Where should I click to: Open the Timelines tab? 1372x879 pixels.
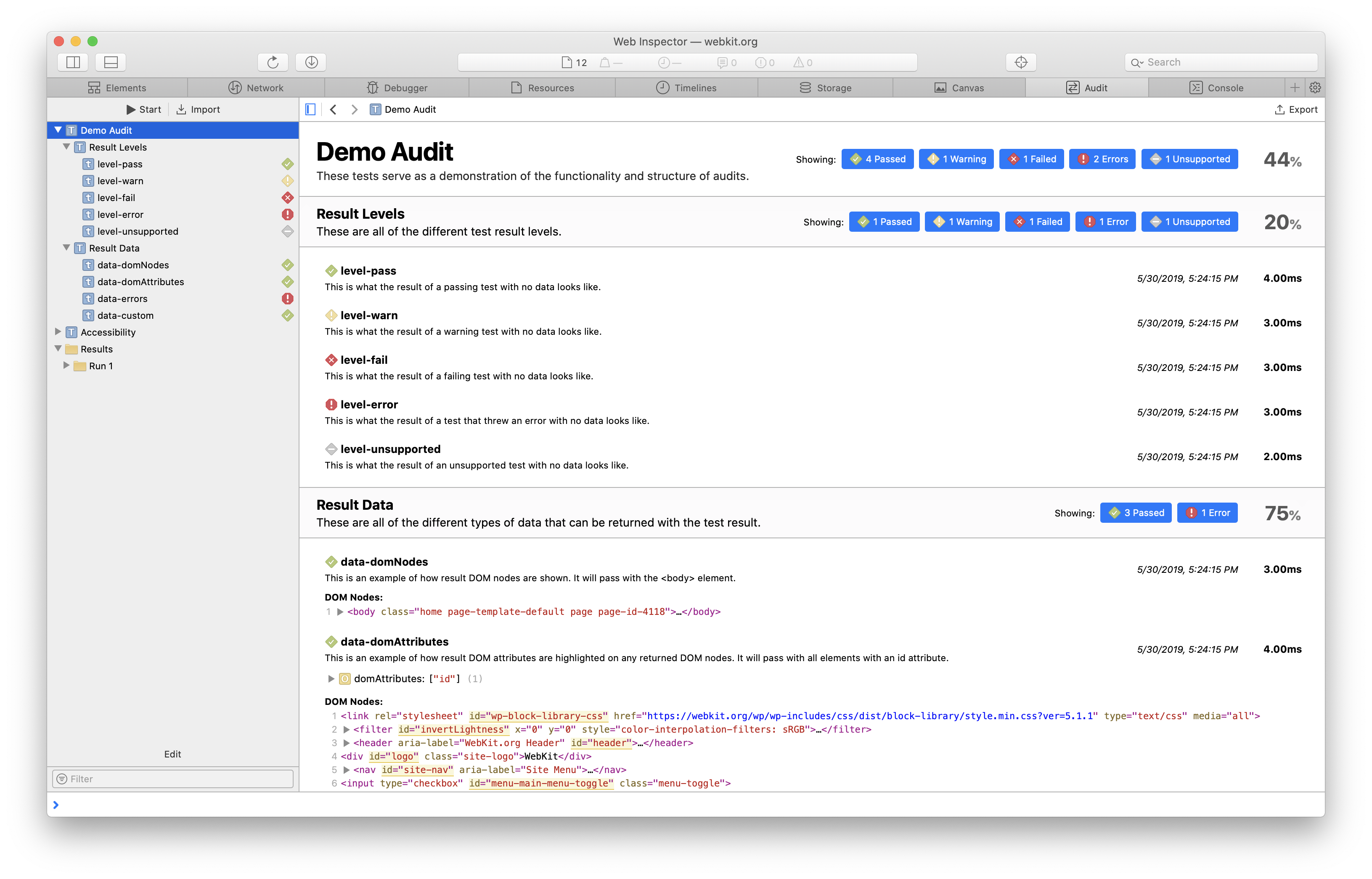pos(686,87)
